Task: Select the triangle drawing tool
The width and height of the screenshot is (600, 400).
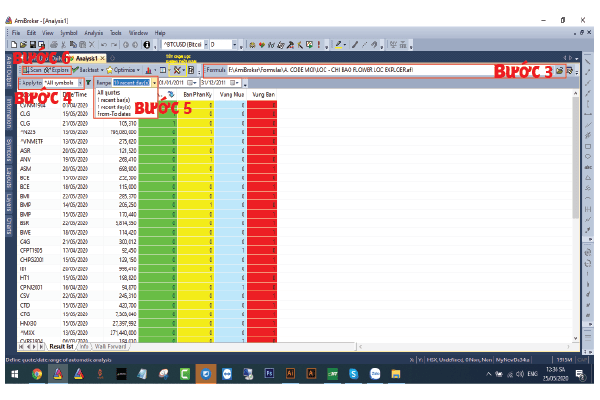Action: coord(588,178)
